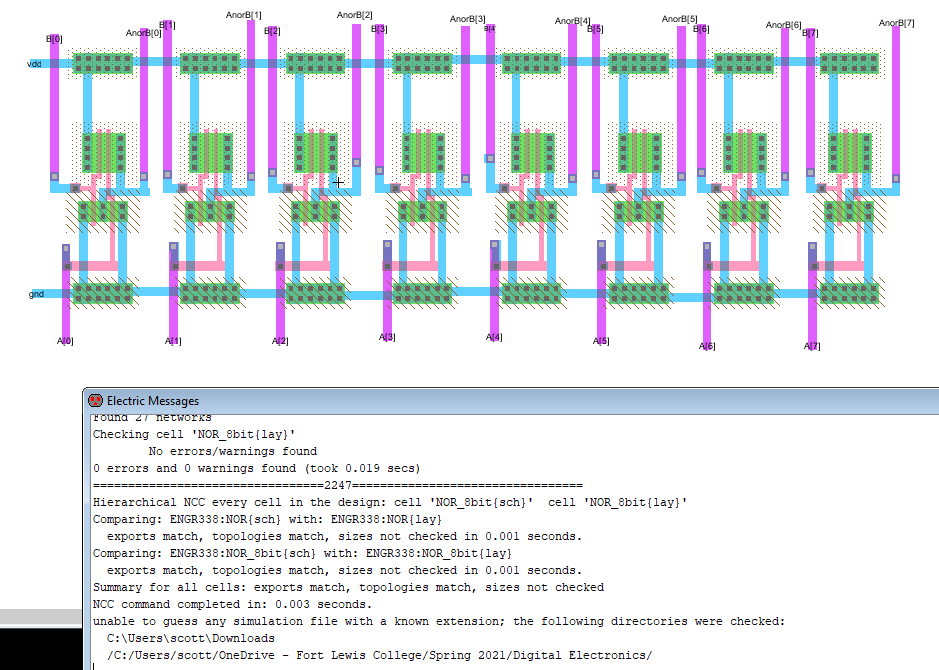This screenshot has width=939, height=670.
Task: Select the A[7] export label
Action: 812,346
